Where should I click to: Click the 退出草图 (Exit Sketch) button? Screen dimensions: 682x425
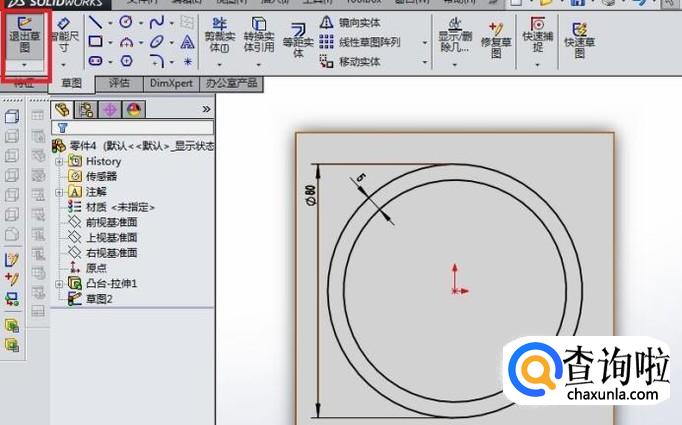point(24,35)
